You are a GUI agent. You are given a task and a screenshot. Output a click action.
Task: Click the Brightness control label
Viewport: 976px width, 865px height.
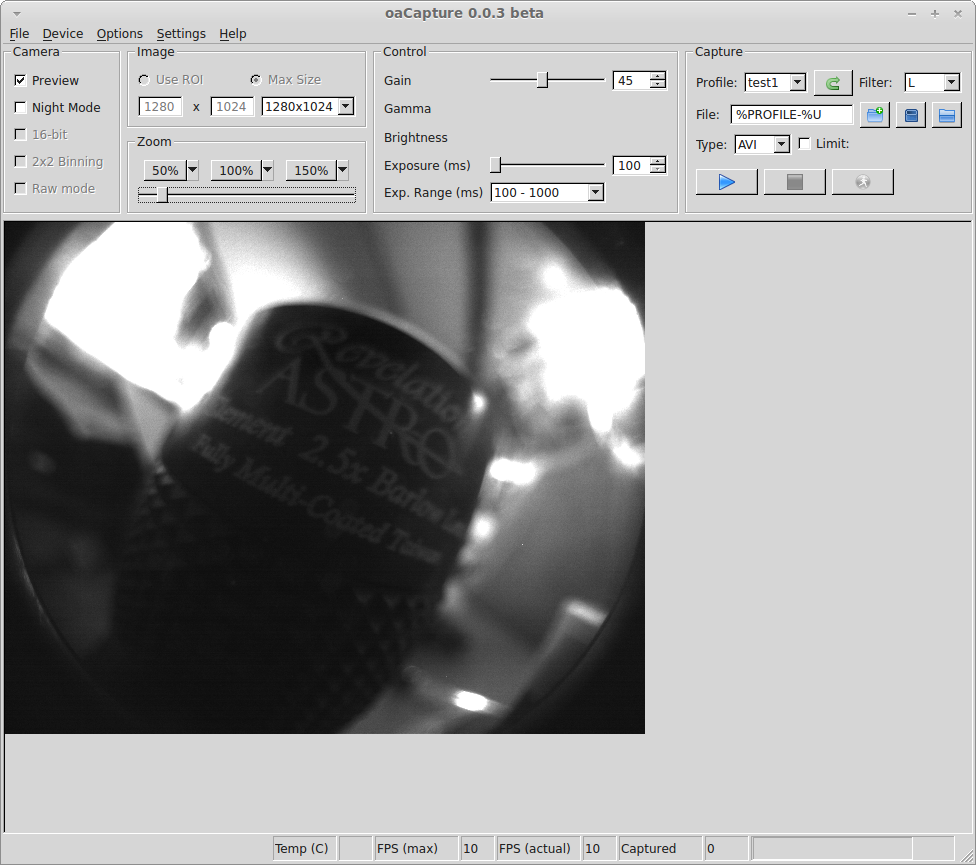click(x=416, y=138)
